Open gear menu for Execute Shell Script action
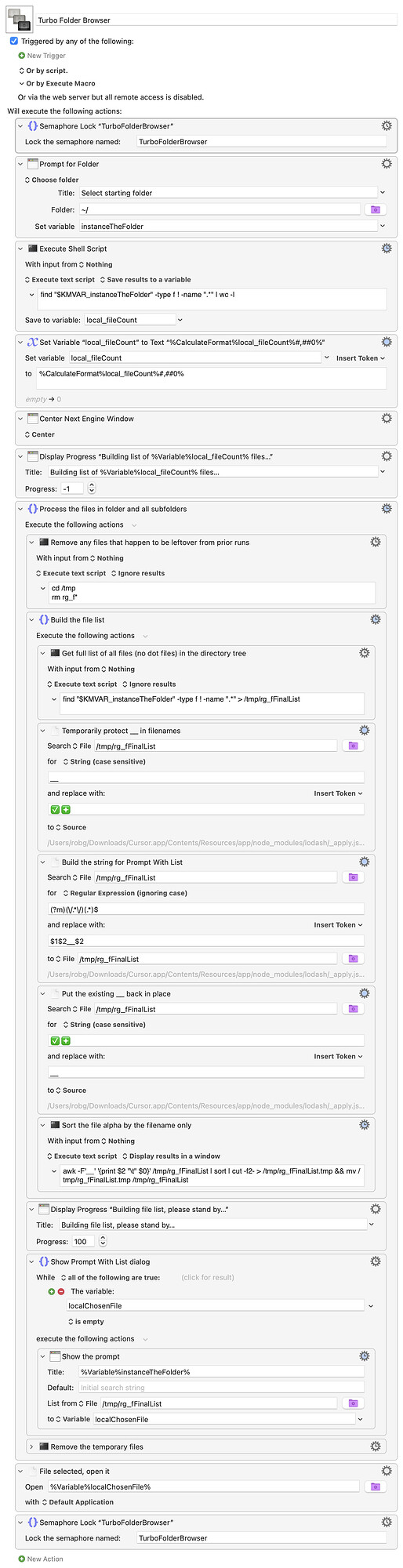This screenshot has width=403, height=1568. click(386, 248)
